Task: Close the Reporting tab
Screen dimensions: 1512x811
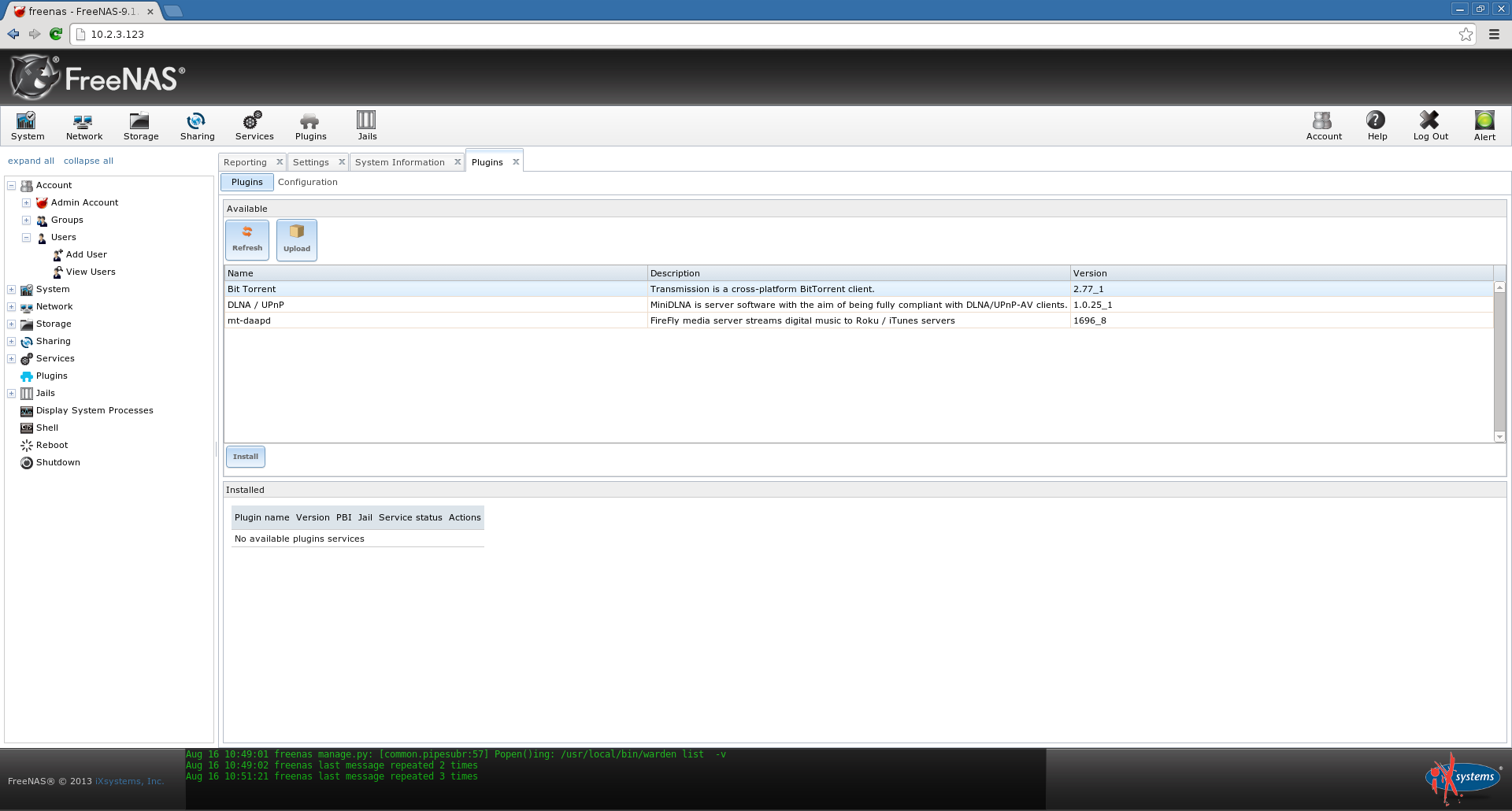Action: pyautogui.click(x=280, y=161)
